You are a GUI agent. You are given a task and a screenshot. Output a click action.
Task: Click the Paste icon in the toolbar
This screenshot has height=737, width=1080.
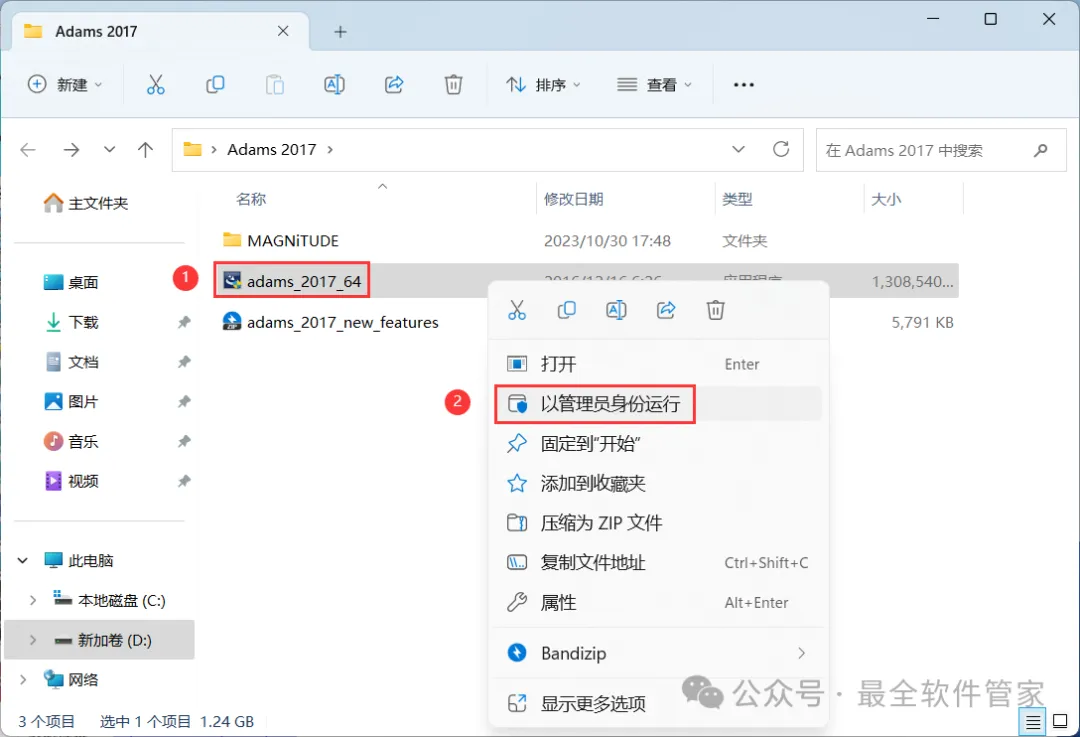pos(275,85)
